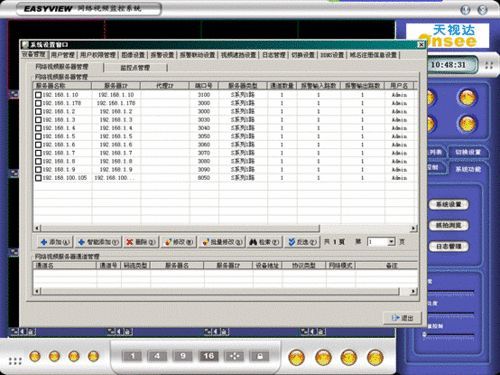This screenshot has height=375, width=500.
Task: Select the 系统功能 tab in the side panel
Action: (x=468, y=169)
